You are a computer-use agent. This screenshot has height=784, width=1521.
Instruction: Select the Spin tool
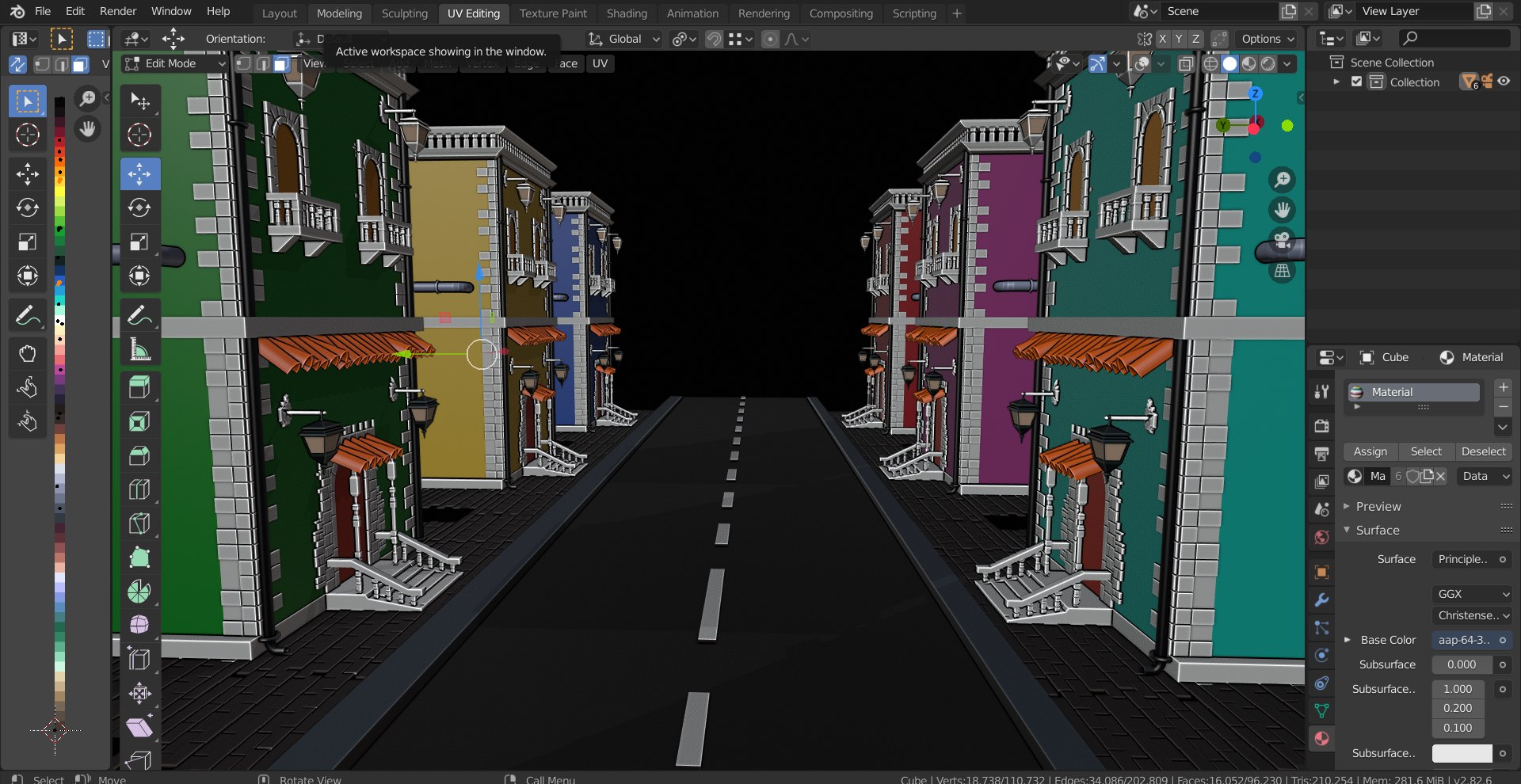click(x=139, y=592)
